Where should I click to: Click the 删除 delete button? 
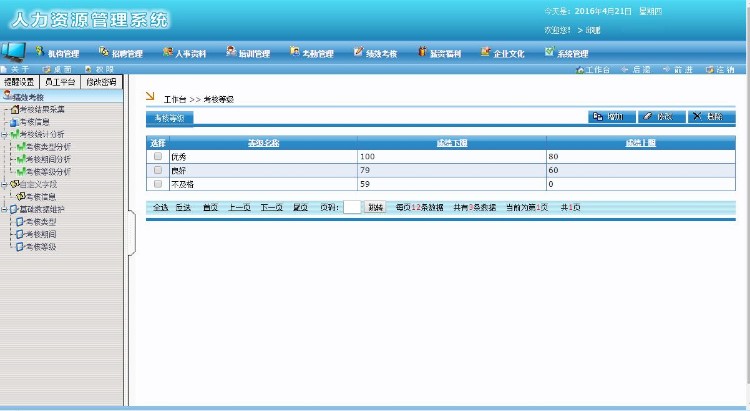pos(711,117)
